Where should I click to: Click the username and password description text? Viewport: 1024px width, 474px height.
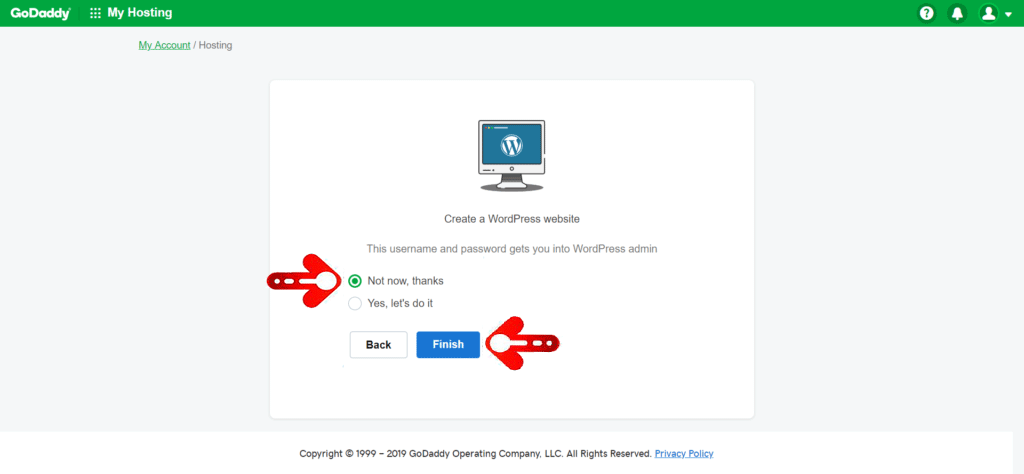(x=512, y=249)
